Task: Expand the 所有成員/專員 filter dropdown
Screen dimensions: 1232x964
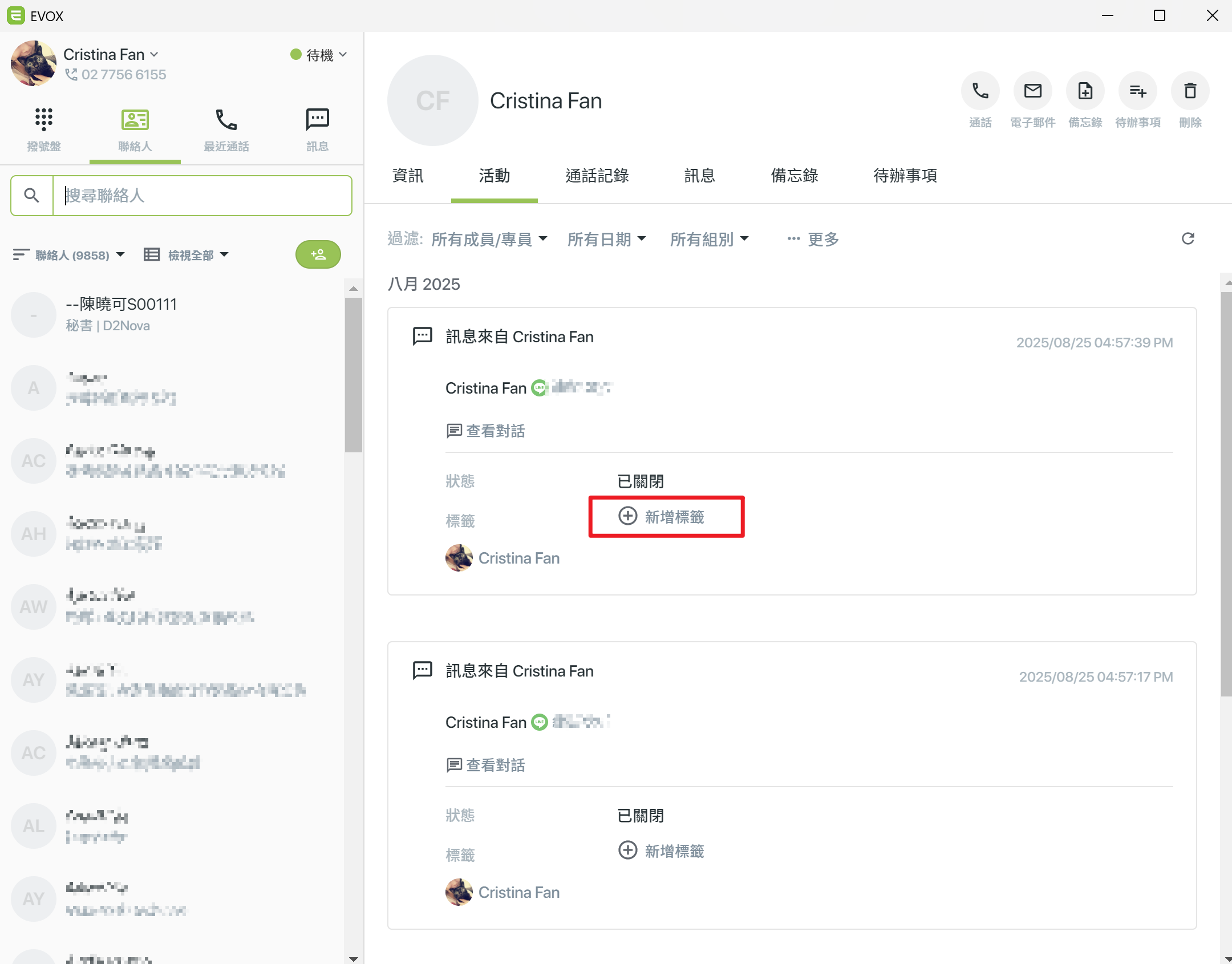Action: point(489,240)
